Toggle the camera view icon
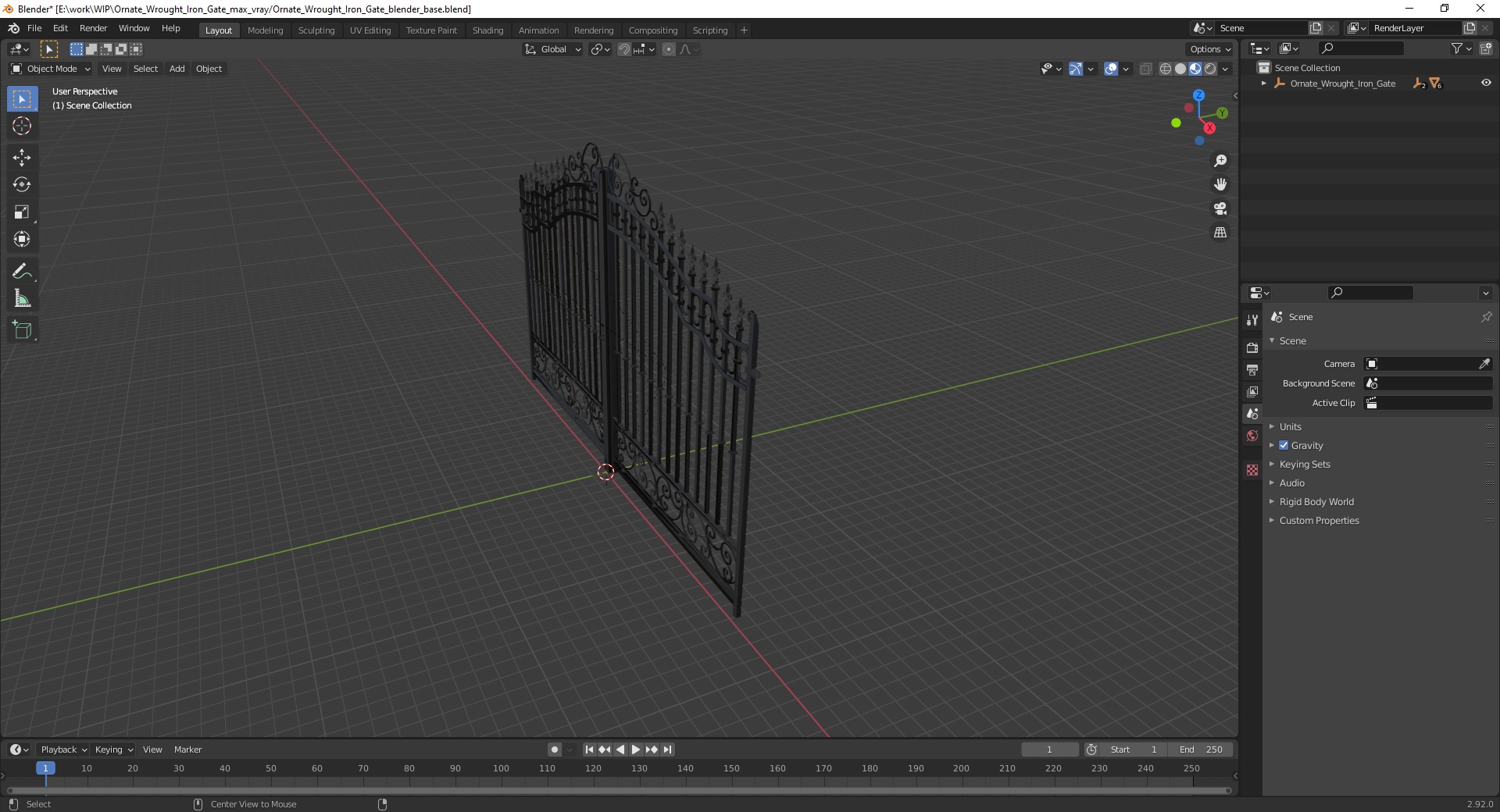Image resolution: width=1500 pixels, height=812 pixels. point(1220,208)
